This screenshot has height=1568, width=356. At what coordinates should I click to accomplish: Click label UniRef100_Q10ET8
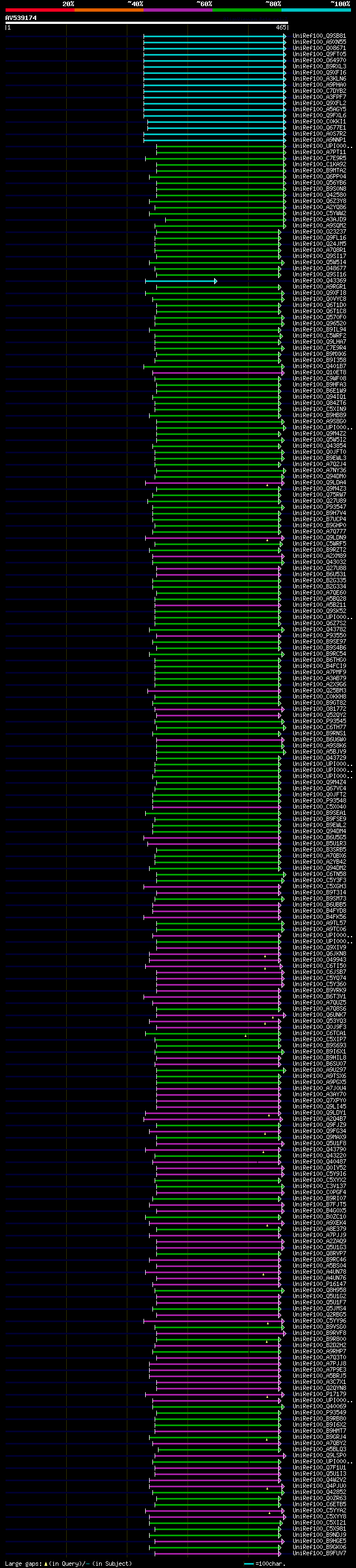click(x=319, y=373)
